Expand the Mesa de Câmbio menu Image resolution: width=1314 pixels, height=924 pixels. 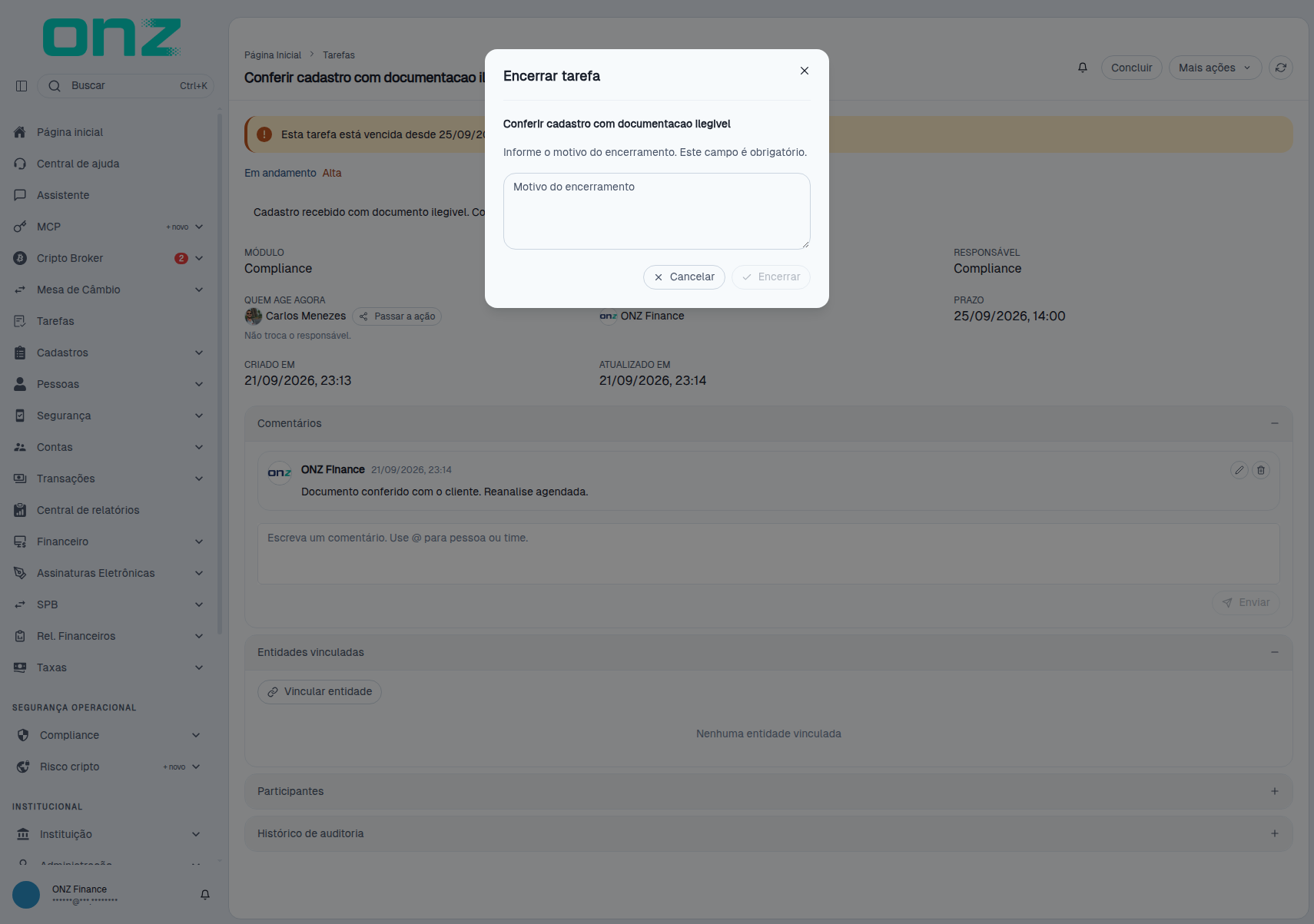click(x=199, y=290)
